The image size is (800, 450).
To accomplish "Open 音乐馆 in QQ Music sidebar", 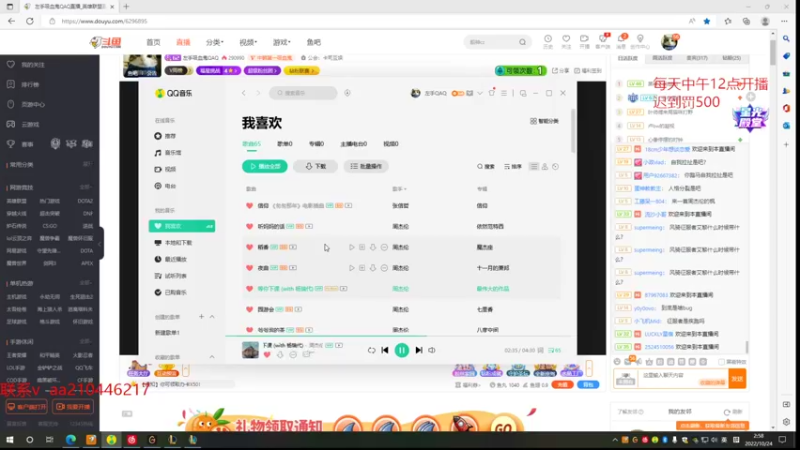I will [168, 153].
